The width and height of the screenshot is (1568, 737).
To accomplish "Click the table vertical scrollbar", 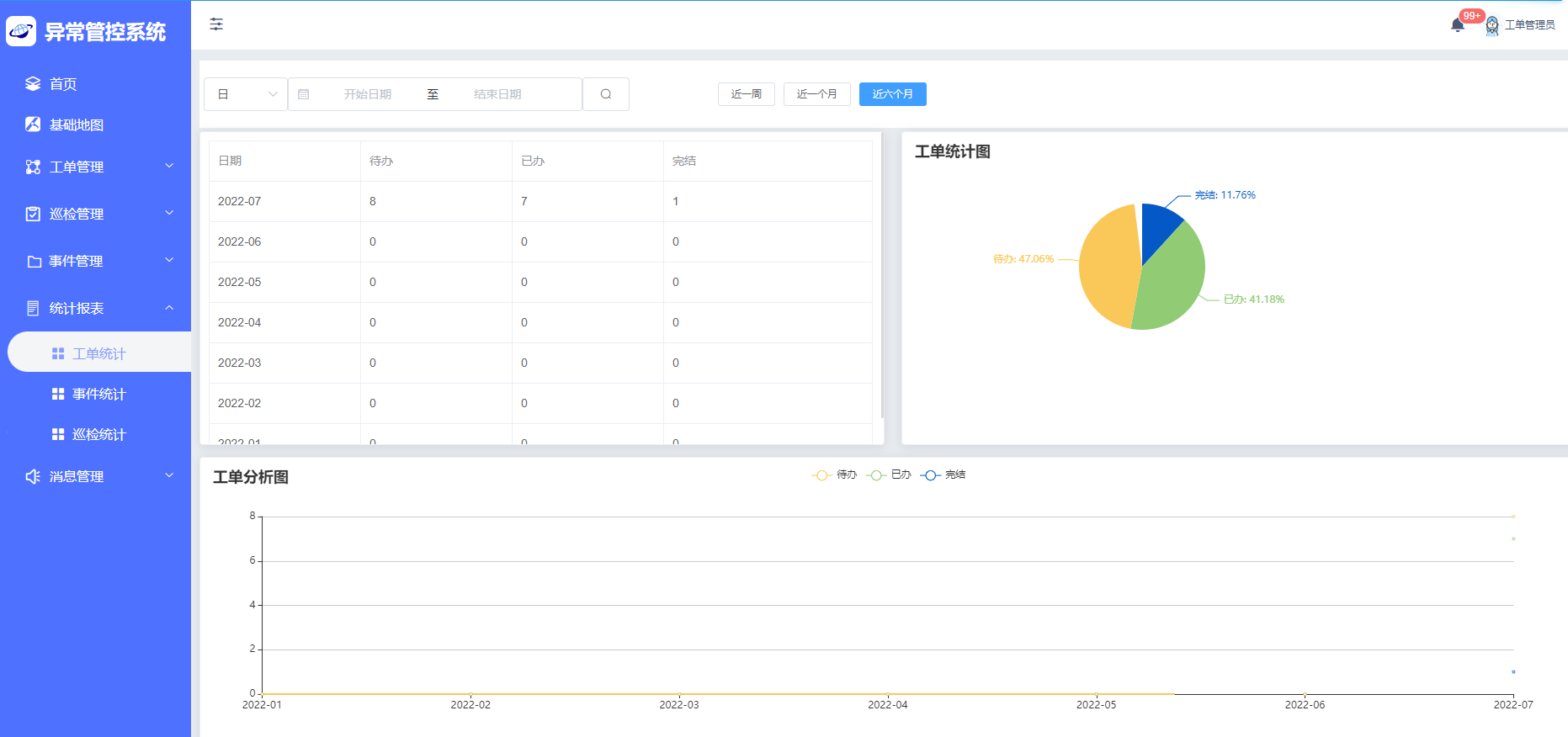I will coord(882,275).
